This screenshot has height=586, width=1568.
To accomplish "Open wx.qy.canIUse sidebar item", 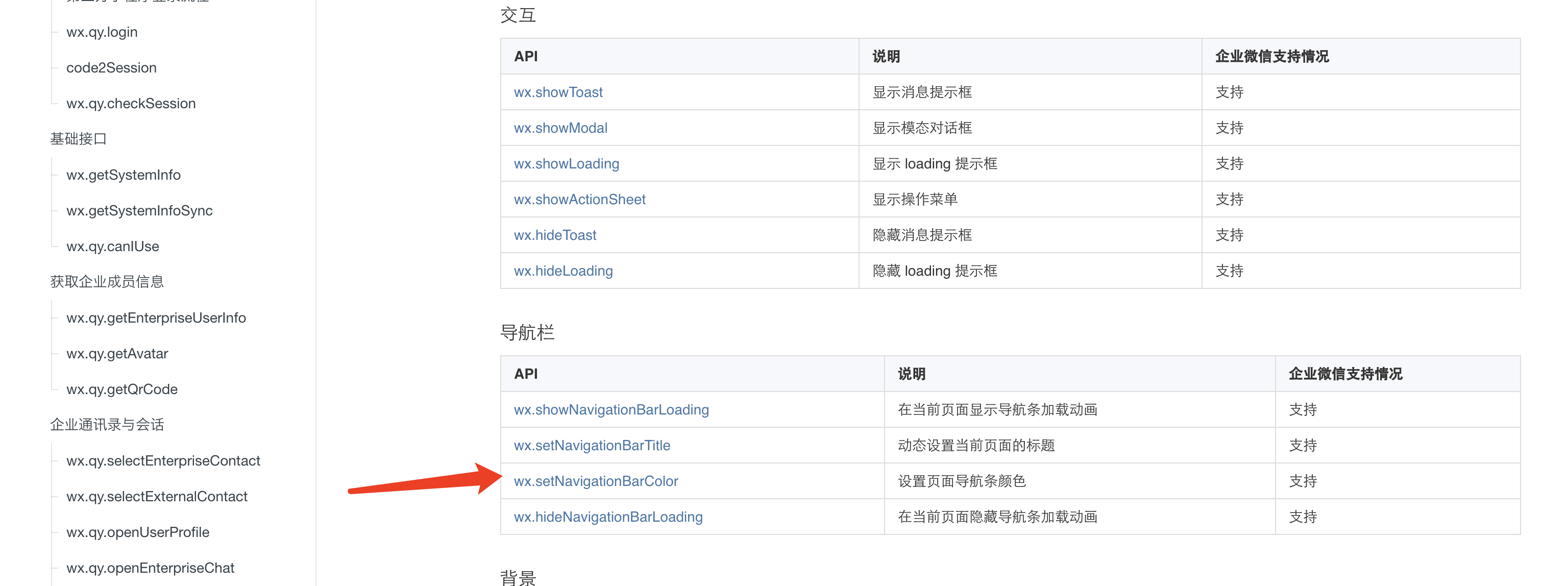I will point(113,247).
